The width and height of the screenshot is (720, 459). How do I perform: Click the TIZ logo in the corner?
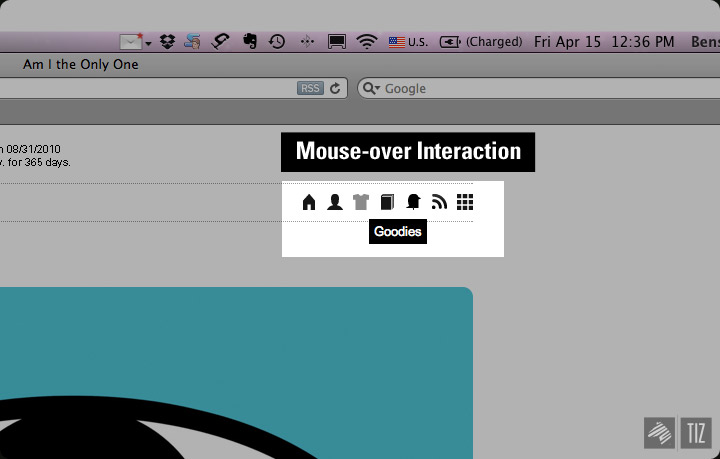pyautogui.click(x=695, y=432)
